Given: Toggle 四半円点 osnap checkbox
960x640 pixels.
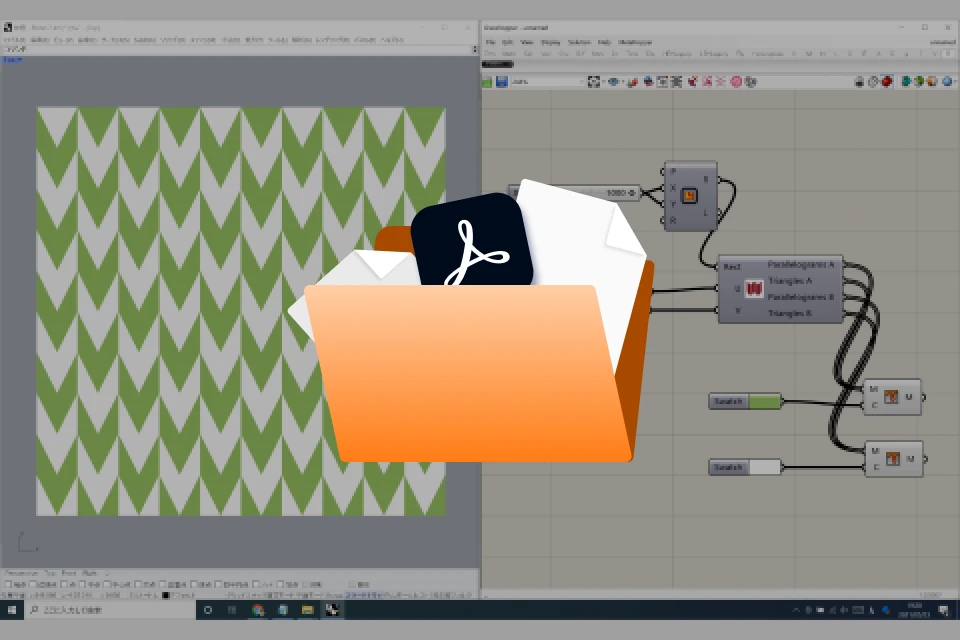Looking at the screenshot, I should [219, 585].
